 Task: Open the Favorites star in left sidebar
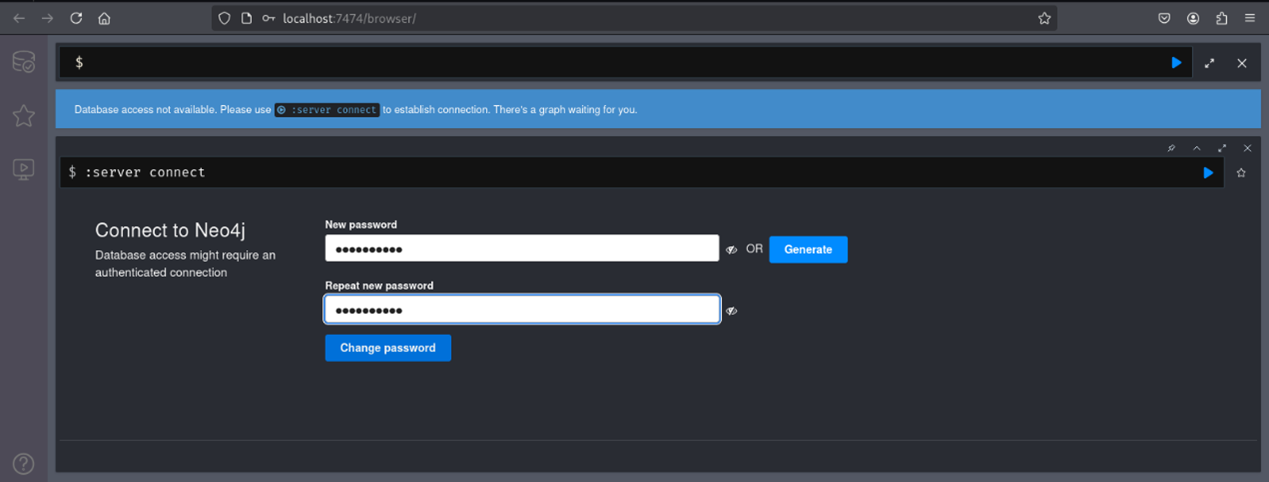pyautogui.click(x=24, y=116)
